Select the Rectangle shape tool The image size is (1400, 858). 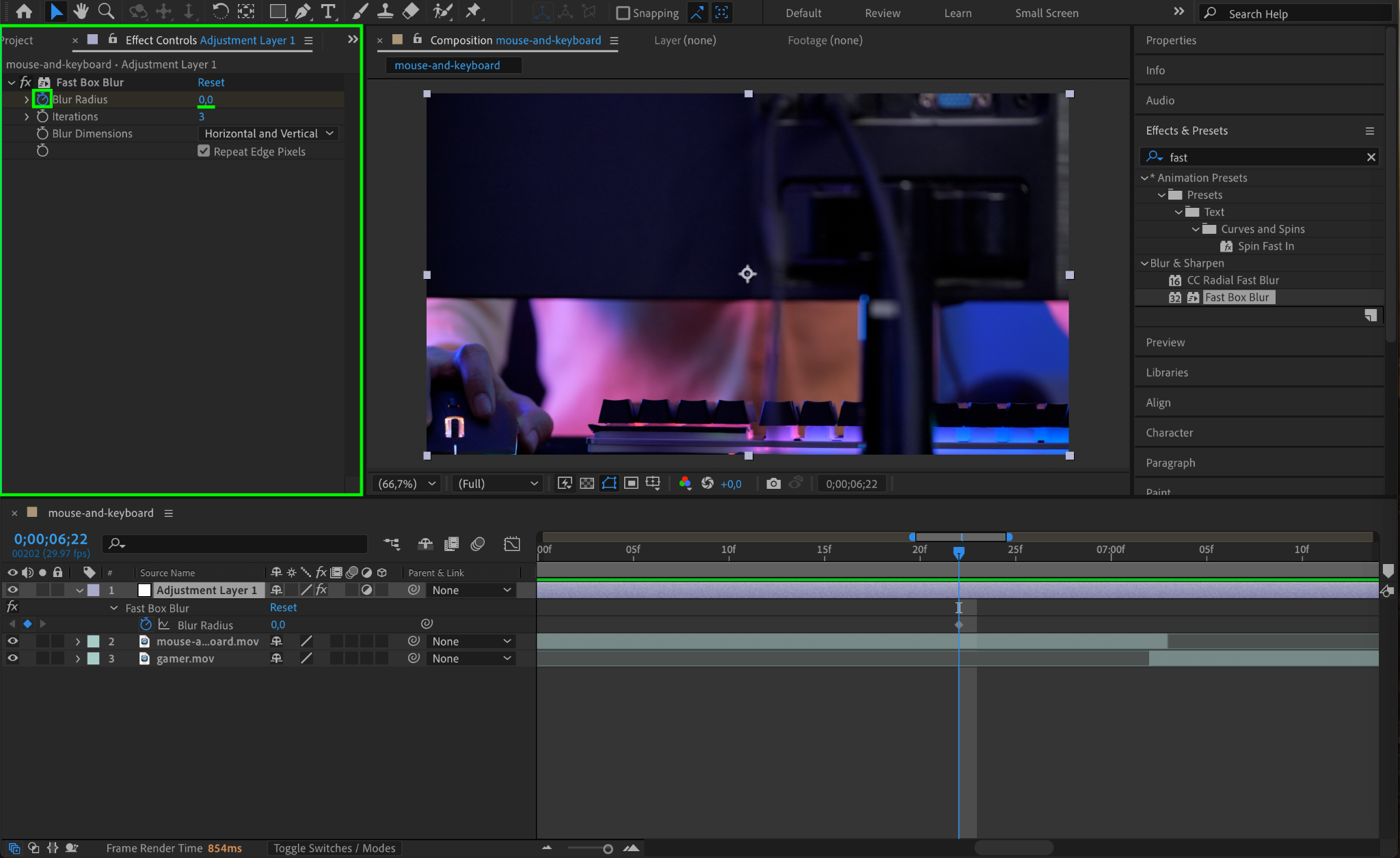277,11
